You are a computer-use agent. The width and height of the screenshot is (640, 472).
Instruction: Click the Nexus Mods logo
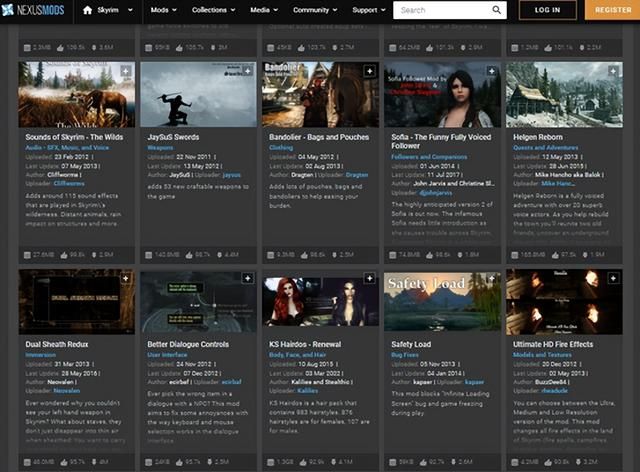[x=36, y=10]
